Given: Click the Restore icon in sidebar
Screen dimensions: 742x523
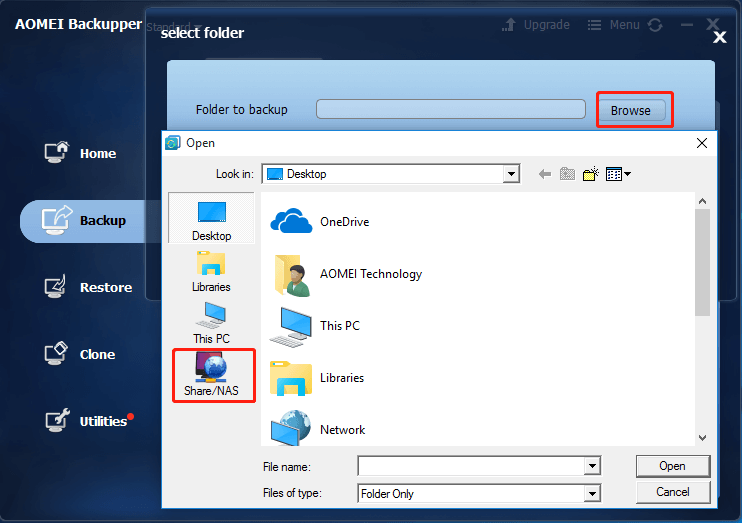Looking at the screenshot, I should 55,287.
